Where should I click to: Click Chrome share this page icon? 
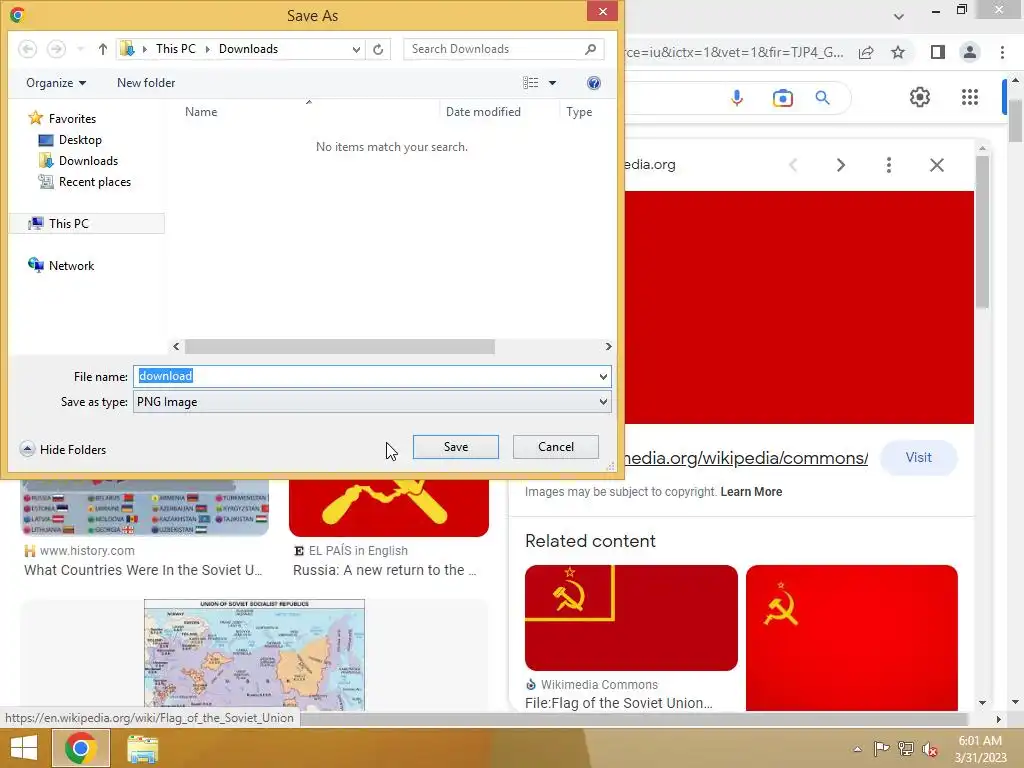click(x=866, y=52)
